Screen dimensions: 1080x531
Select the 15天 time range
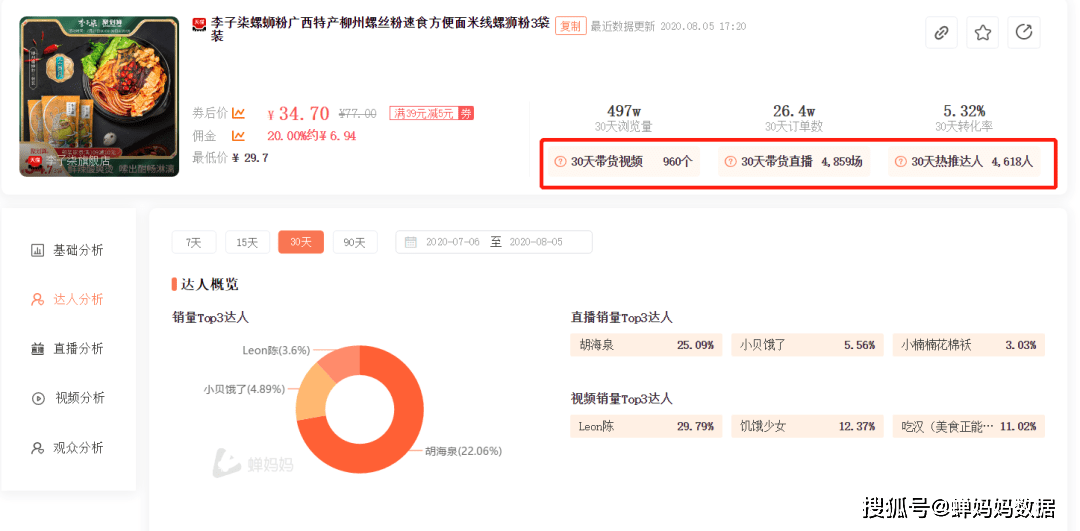247,242
